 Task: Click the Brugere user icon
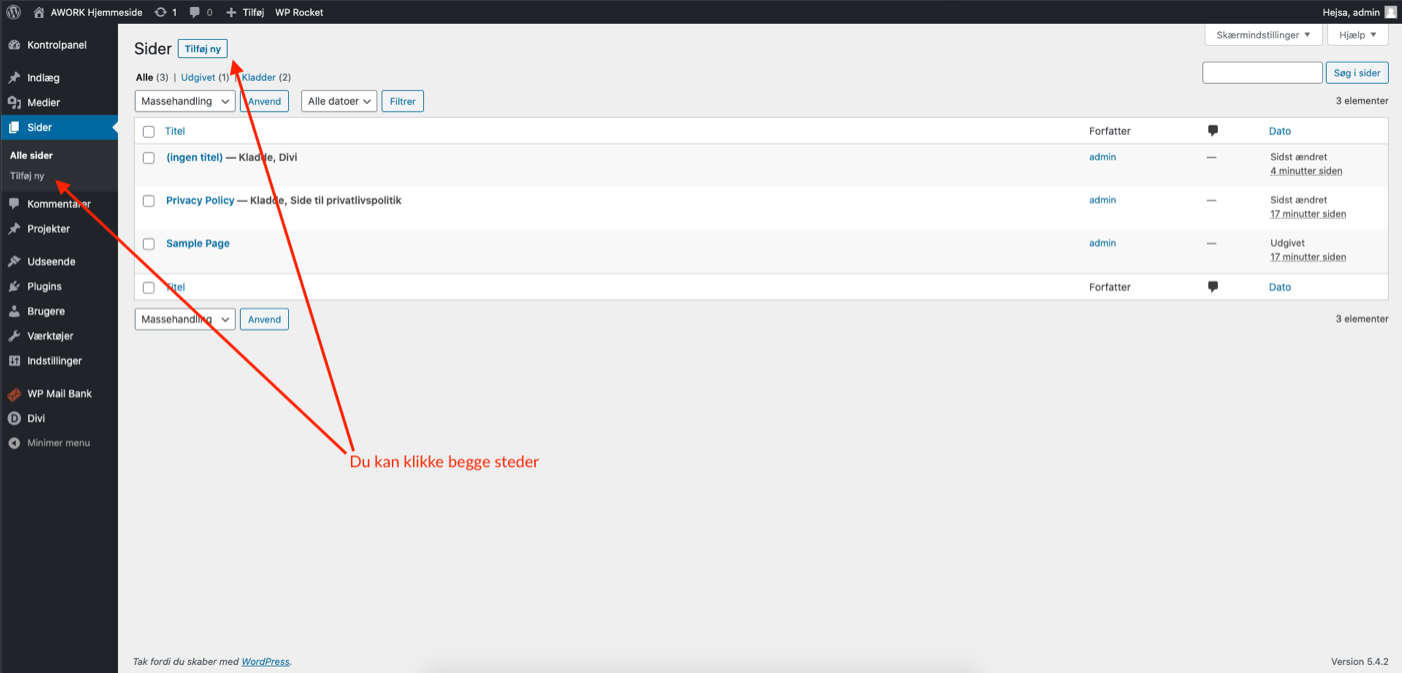click(x=15, y=312)
